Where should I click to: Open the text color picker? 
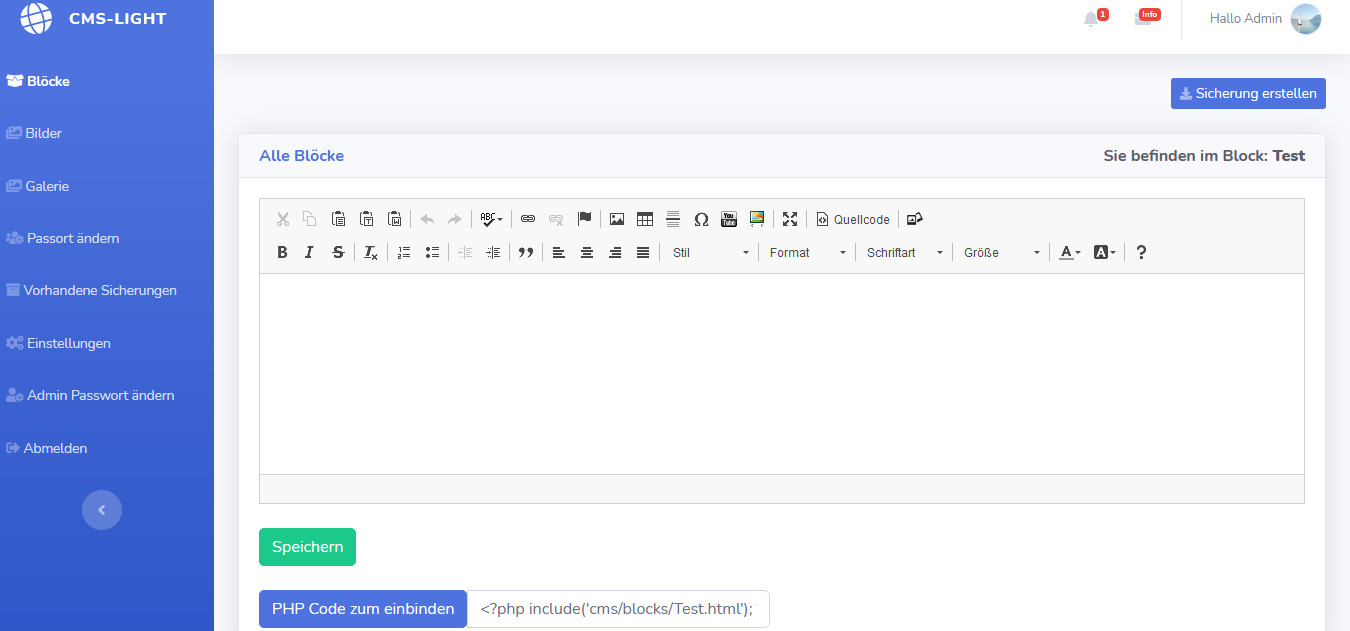click(x=1069, y=252)
